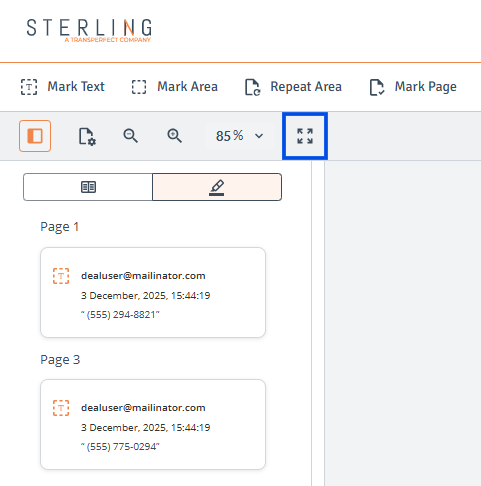This screenshot has height=486, width=481.
Task: Switch to the highlighter markings tab
Action: pos(217,187)
